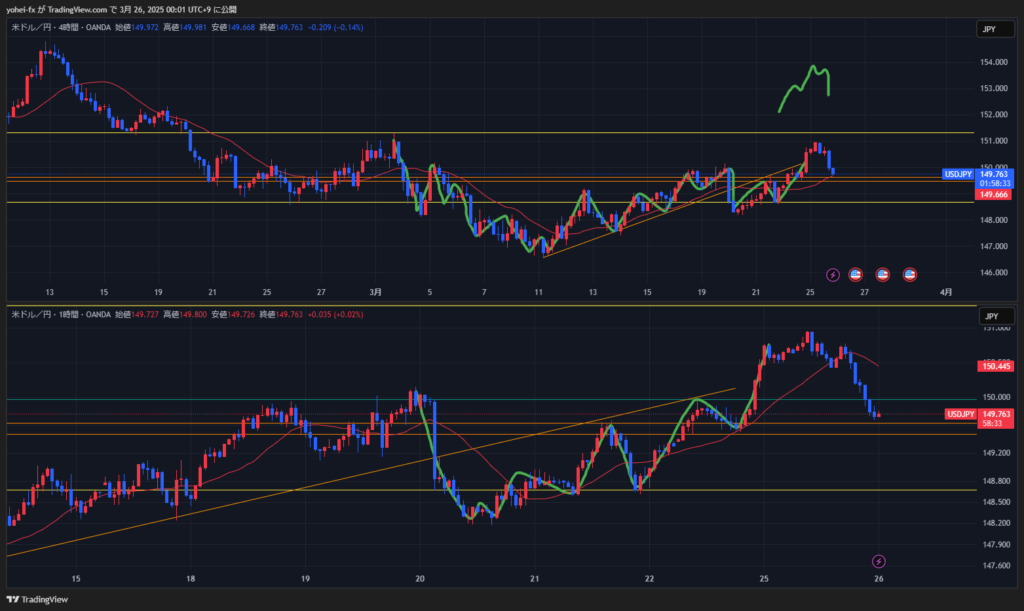The image size is (1024, 611).
Task: Click the 22 date label on the 1-hour time axis
Action: (649, 579)
